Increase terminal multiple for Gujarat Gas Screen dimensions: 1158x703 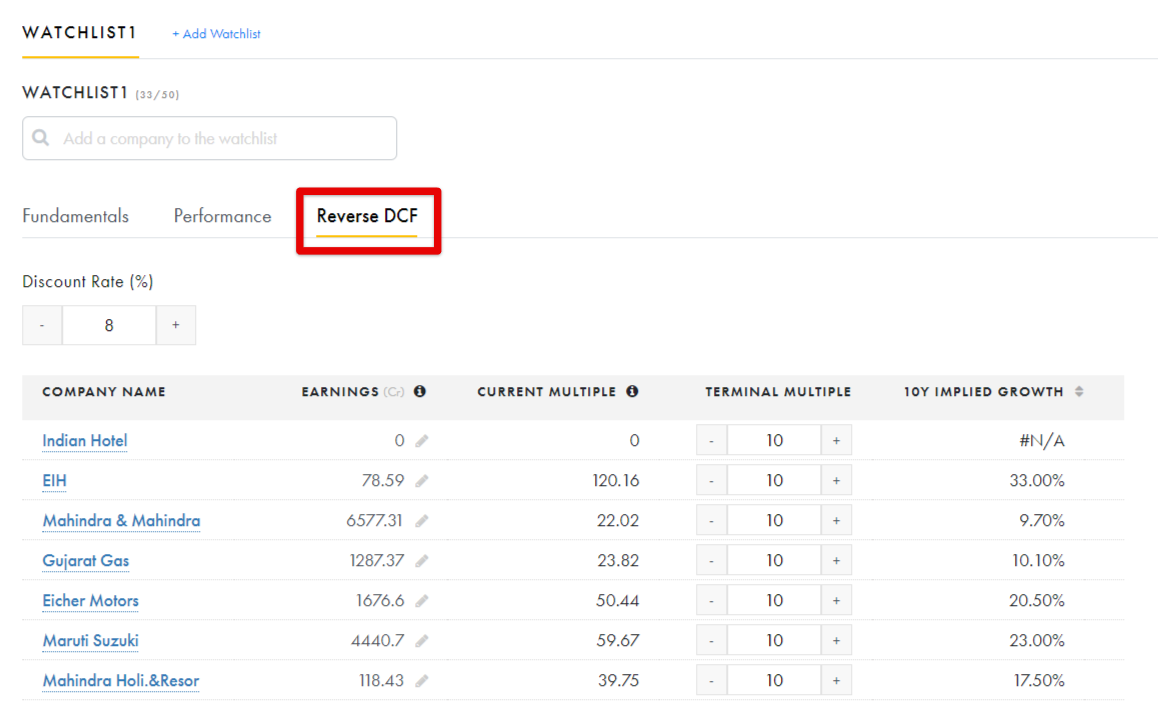pyautogui.click(x=836, y=560)
